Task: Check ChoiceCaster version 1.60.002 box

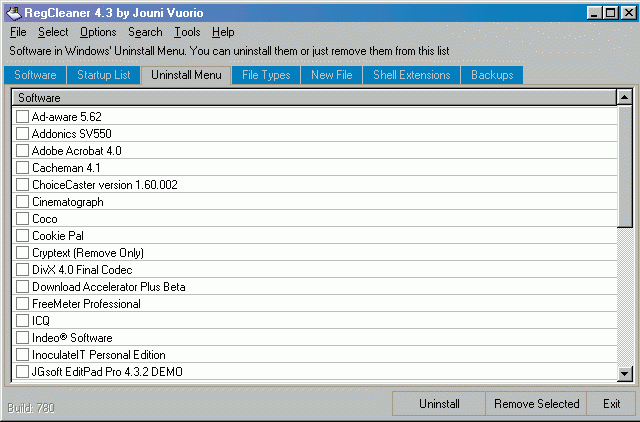Action: tap(22, 184)
